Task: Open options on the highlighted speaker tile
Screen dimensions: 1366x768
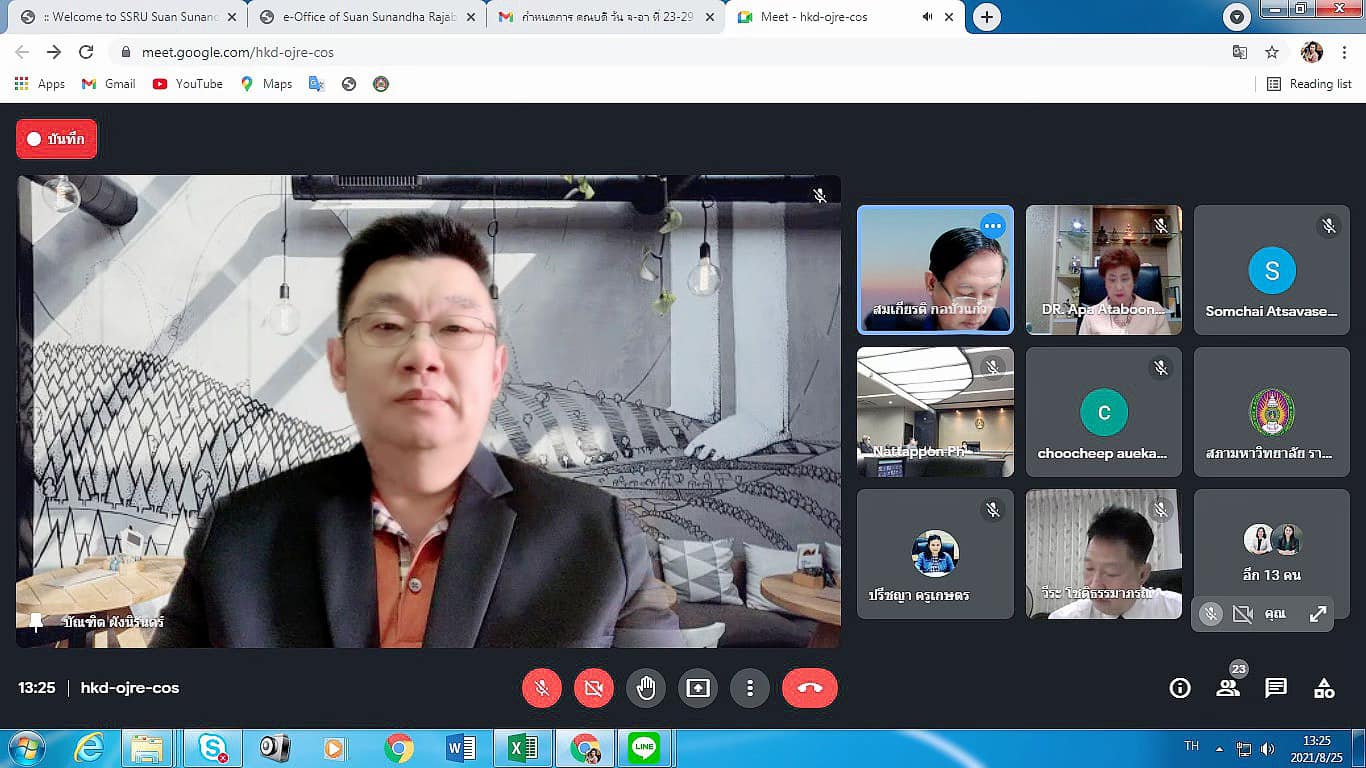Action: click(992, 226)
